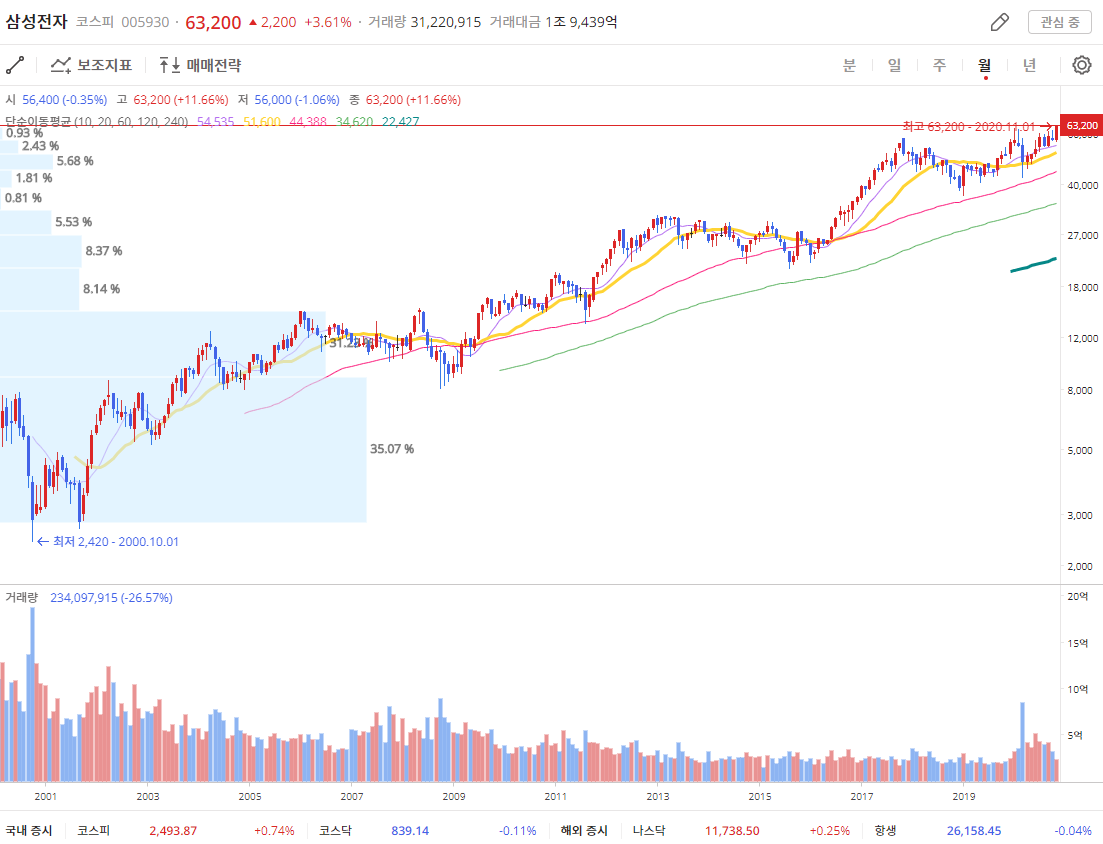Screen dimensions: 1103x844
Task: Click the 관심 중 watchlist button
Action: [x=1059, y=23]
